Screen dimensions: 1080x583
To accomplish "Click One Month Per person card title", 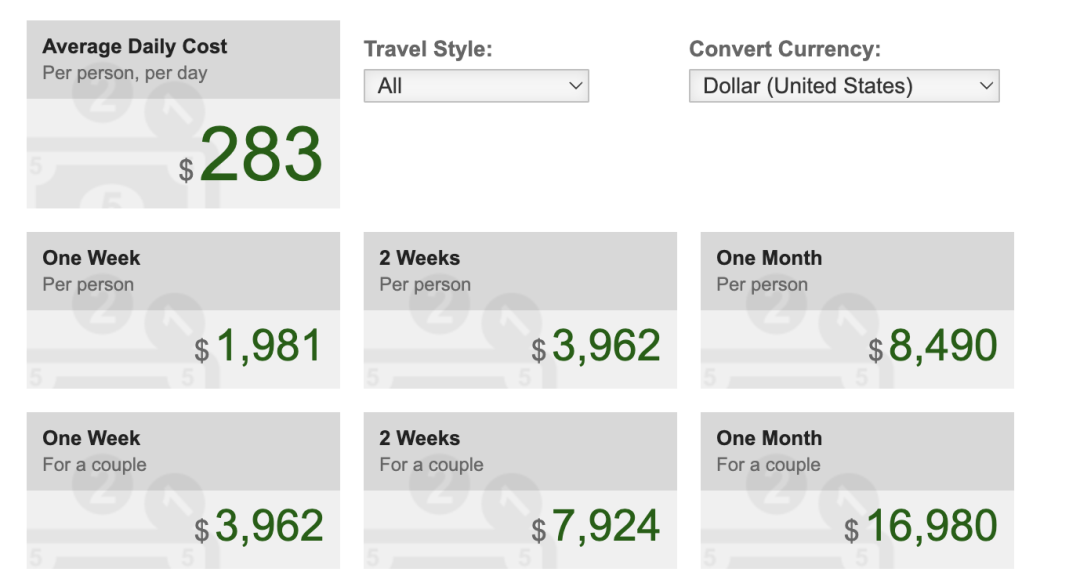I will (x=769, y=258).
